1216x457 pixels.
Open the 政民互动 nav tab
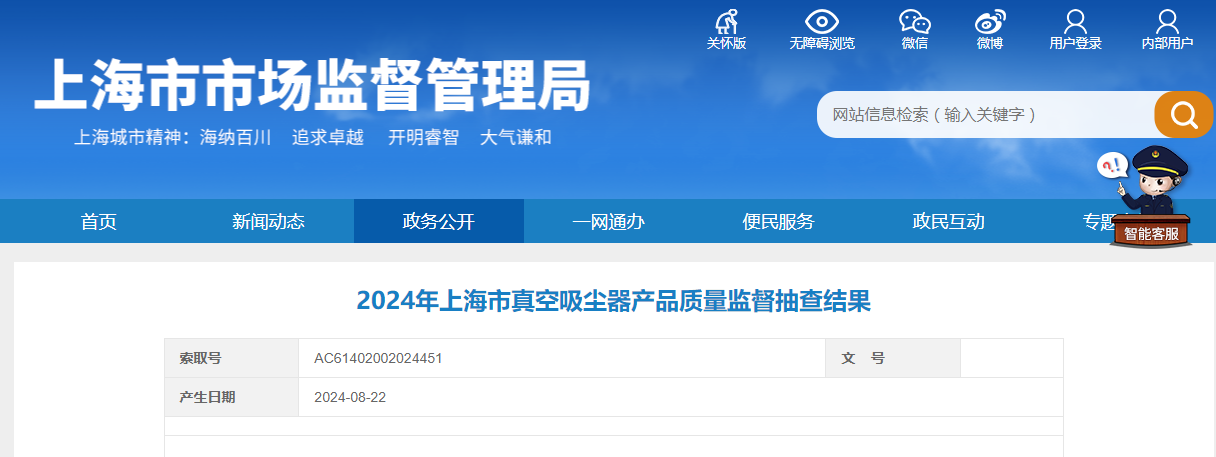[x=948, y=221]
